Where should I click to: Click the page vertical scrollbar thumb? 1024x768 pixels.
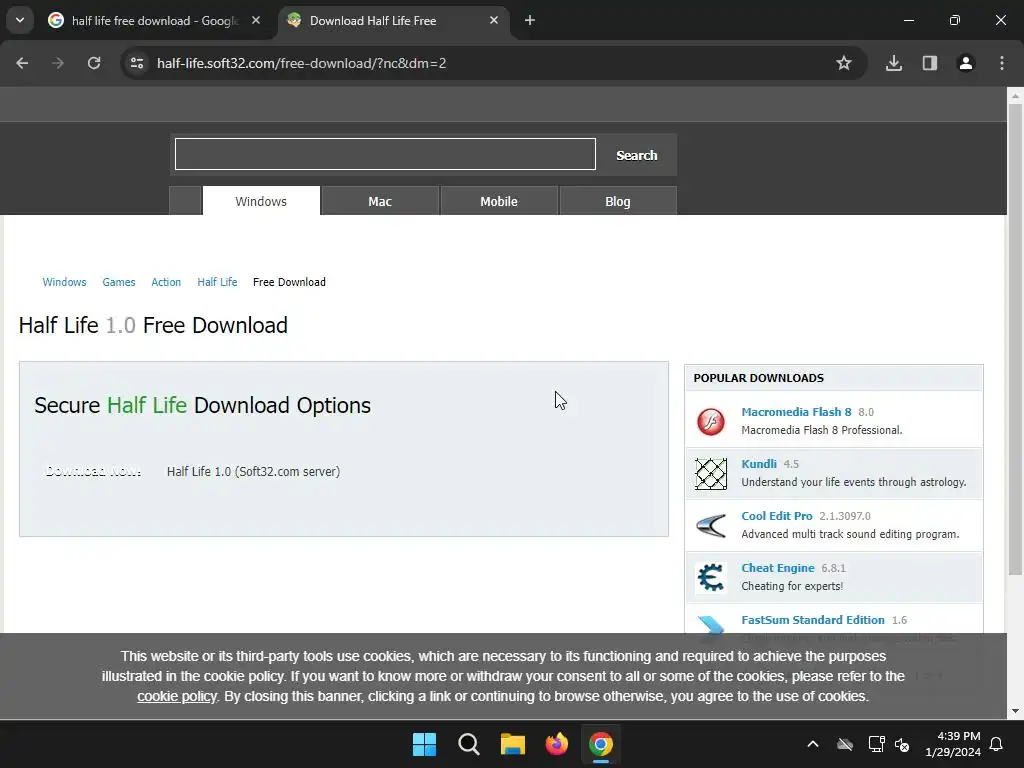coord(1015,340)
